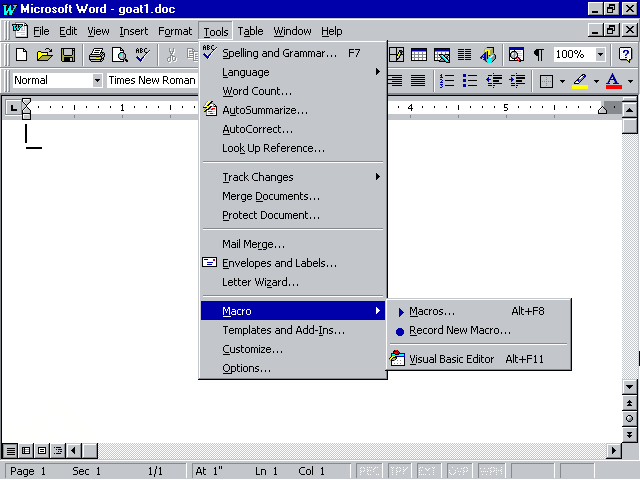Image resolution: width=640 pixels, height=480 pixels.
Task: Click the Decrease Indent icon
Action: click(493, 80)
